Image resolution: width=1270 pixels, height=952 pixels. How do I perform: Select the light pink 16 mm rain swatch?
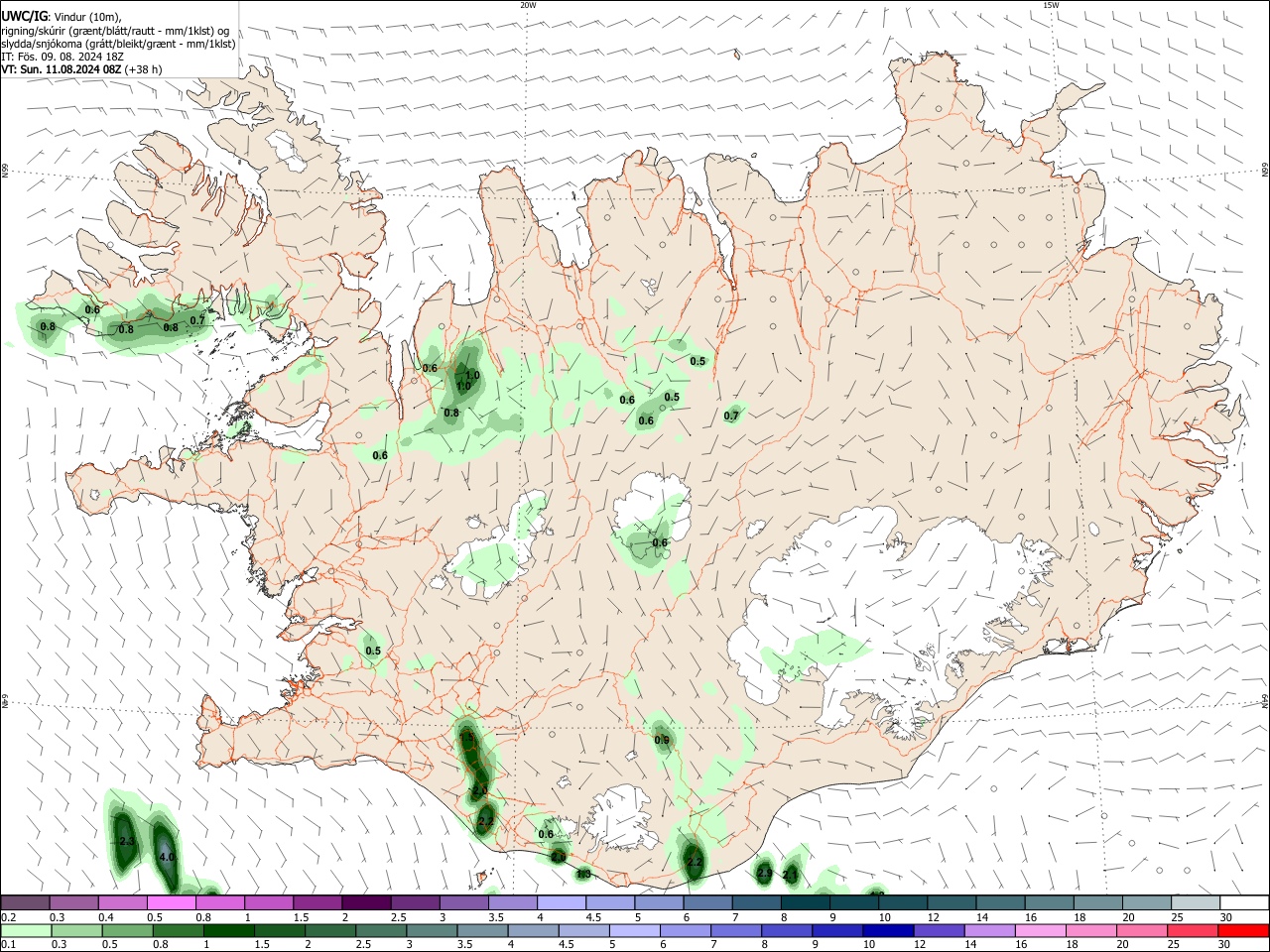(x=1040, y=931)
